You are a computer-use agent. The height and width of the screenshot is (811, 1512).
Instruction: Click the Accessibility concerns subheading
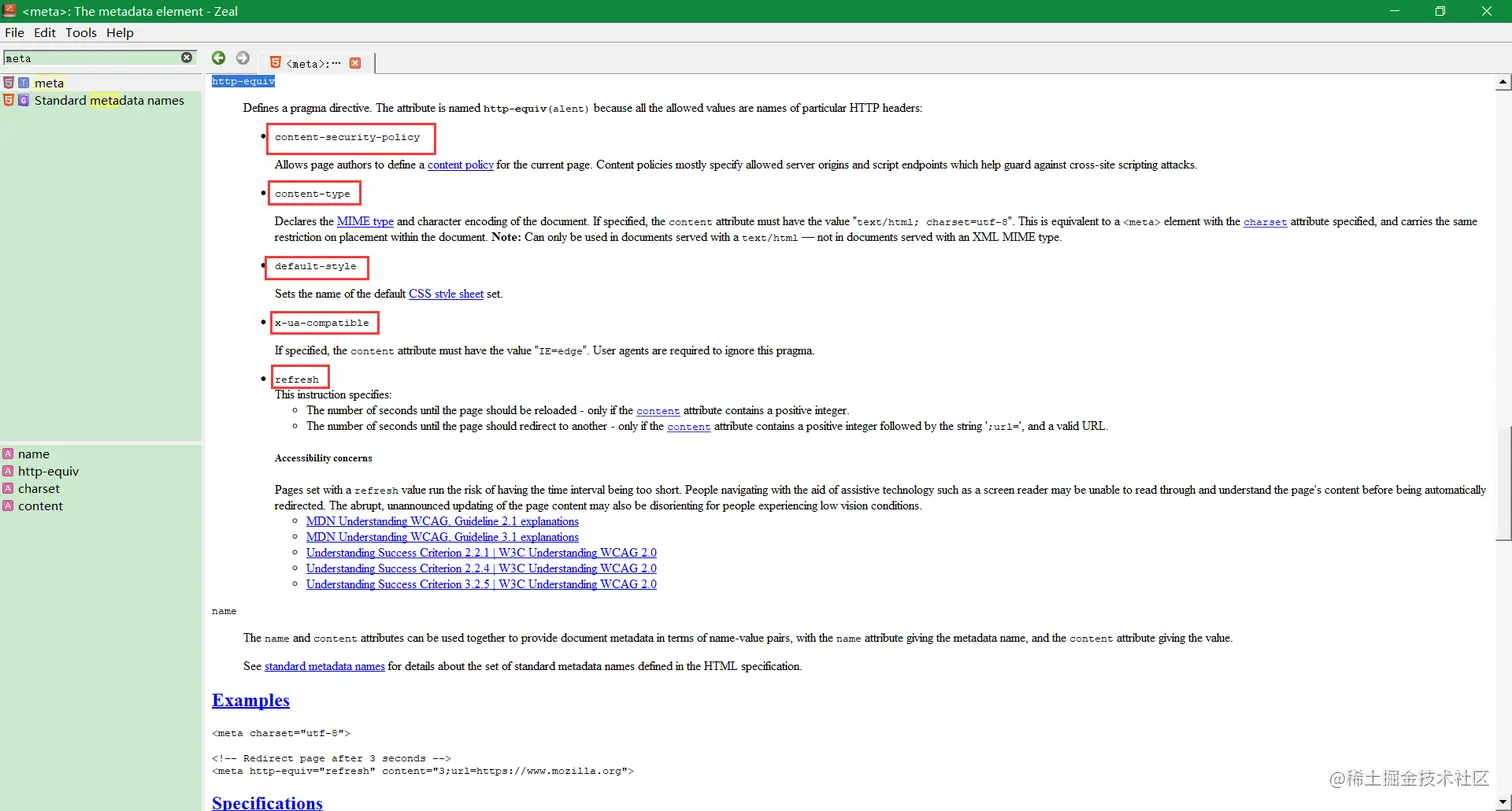click(x=323, y=458)
